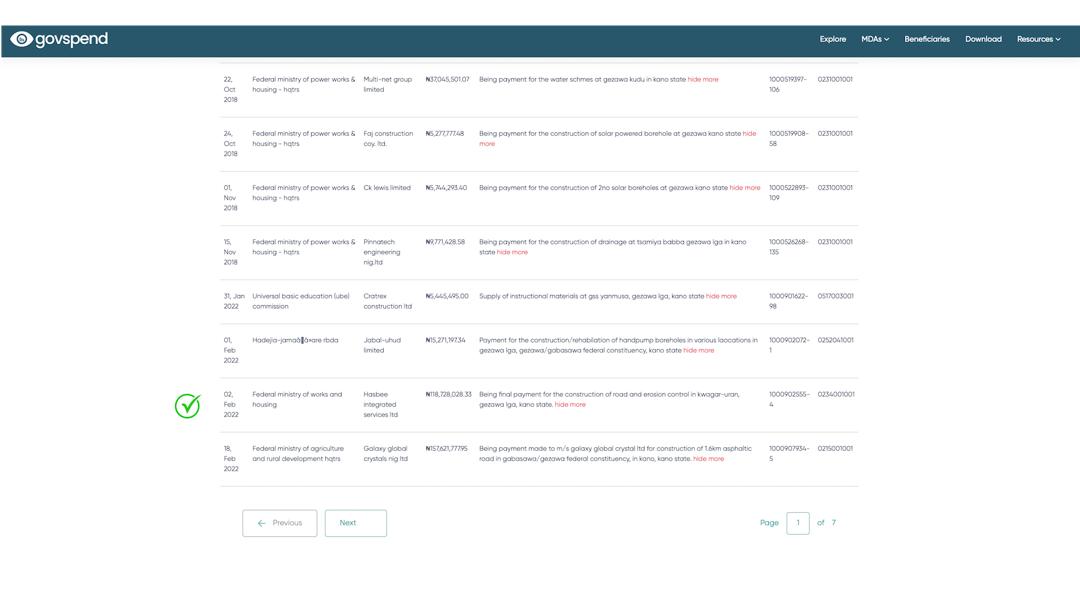
Task: Click the page number input field
Action: click(797, 523)
